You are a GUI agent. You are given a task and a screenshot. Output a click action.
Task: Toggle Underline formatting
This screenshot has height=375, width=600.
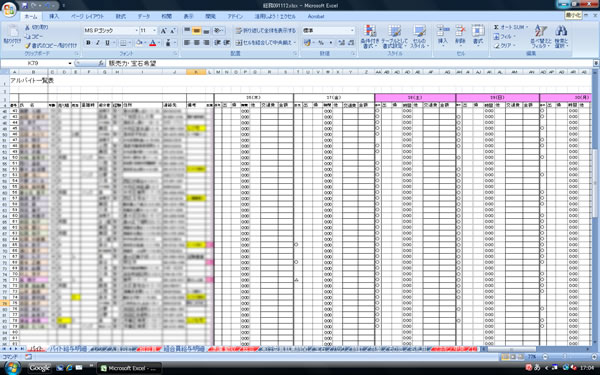[107, 43]
